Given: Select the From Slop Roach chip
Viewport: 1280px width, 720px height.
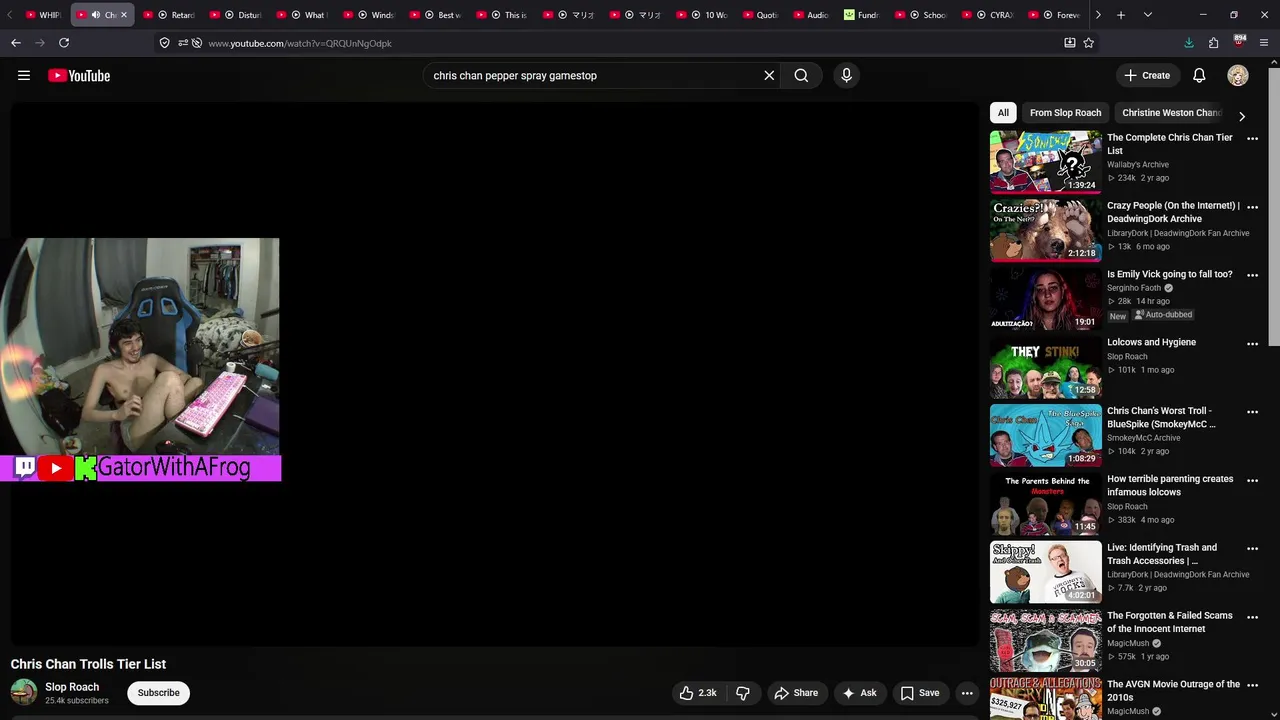Looking at the screenshot, I should (1065, 113).
